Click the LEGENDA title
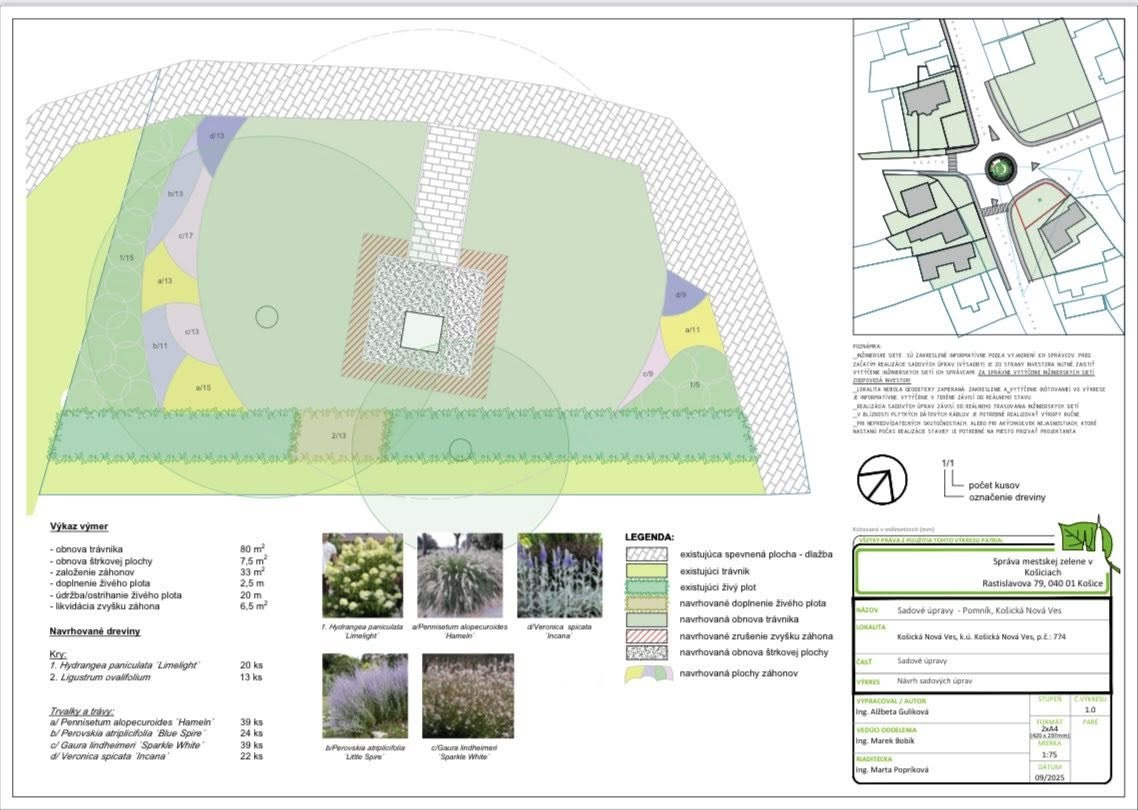This screenshot has height=810, width=1138. 649,536
